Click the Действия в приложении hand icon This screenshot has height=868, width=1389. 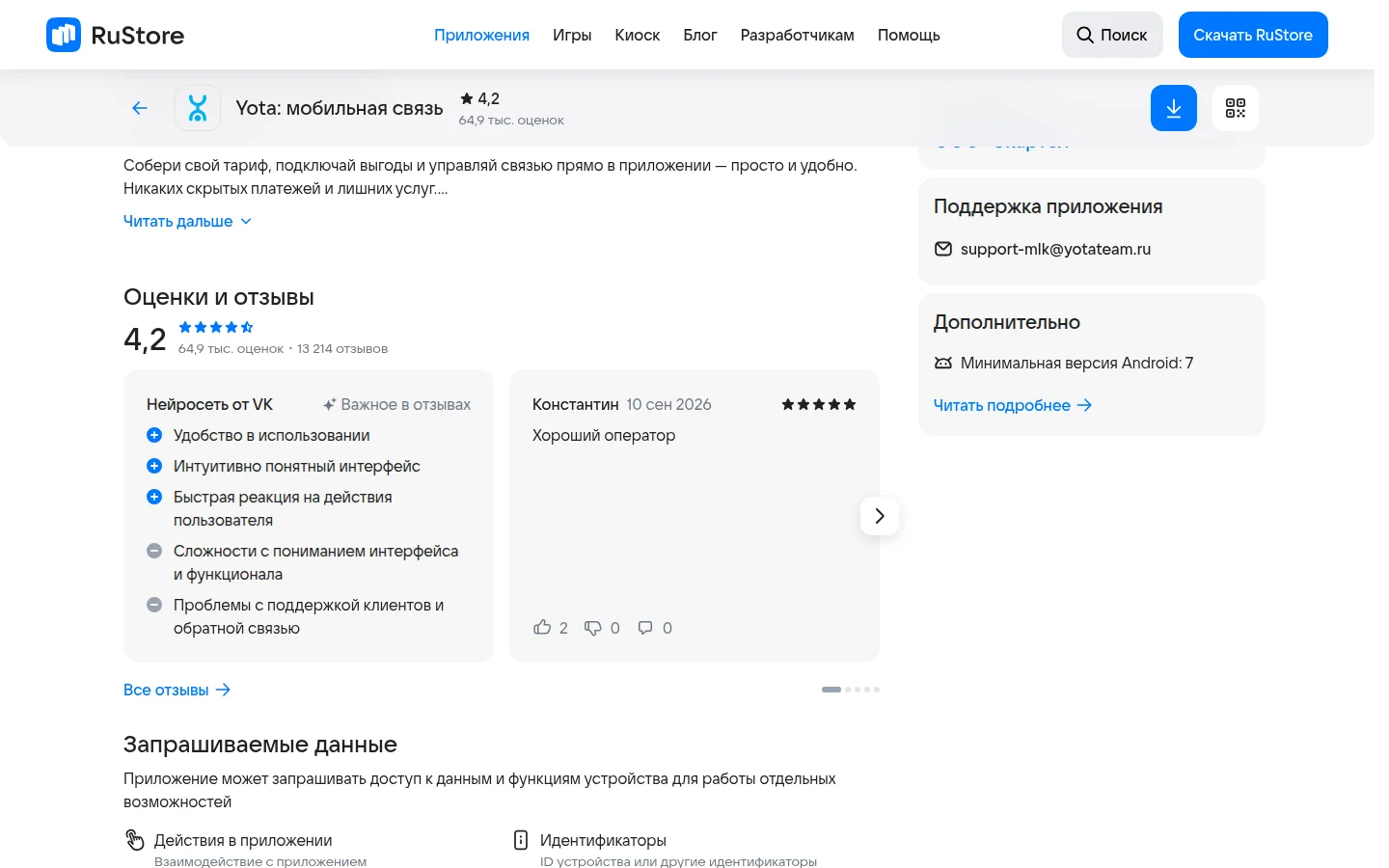pyautogui.click(x=135, y=840)
